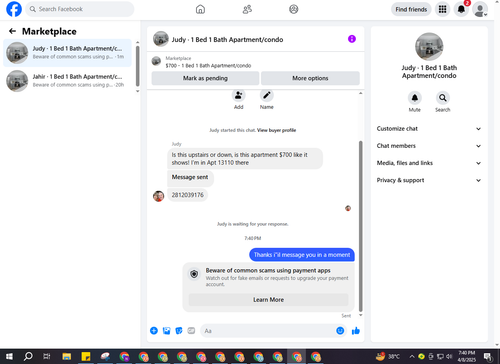Go back from Marketplace with the arrow
Screen dimensions: 500x364
coord(12,31)
